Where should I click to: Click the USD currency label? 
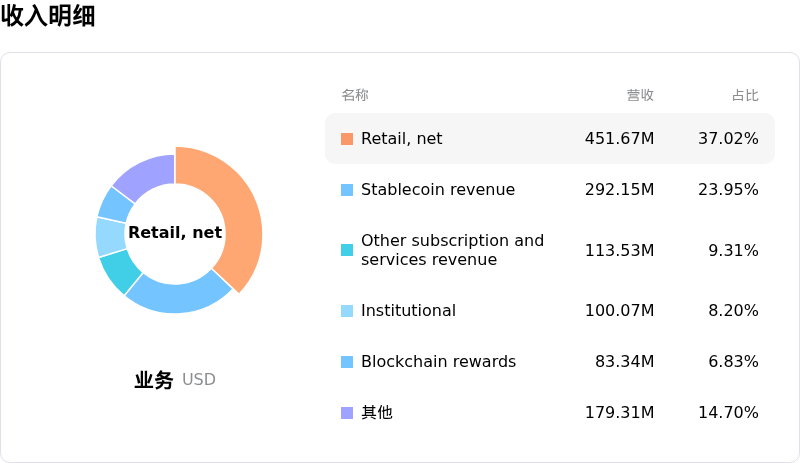coord(198,380)
